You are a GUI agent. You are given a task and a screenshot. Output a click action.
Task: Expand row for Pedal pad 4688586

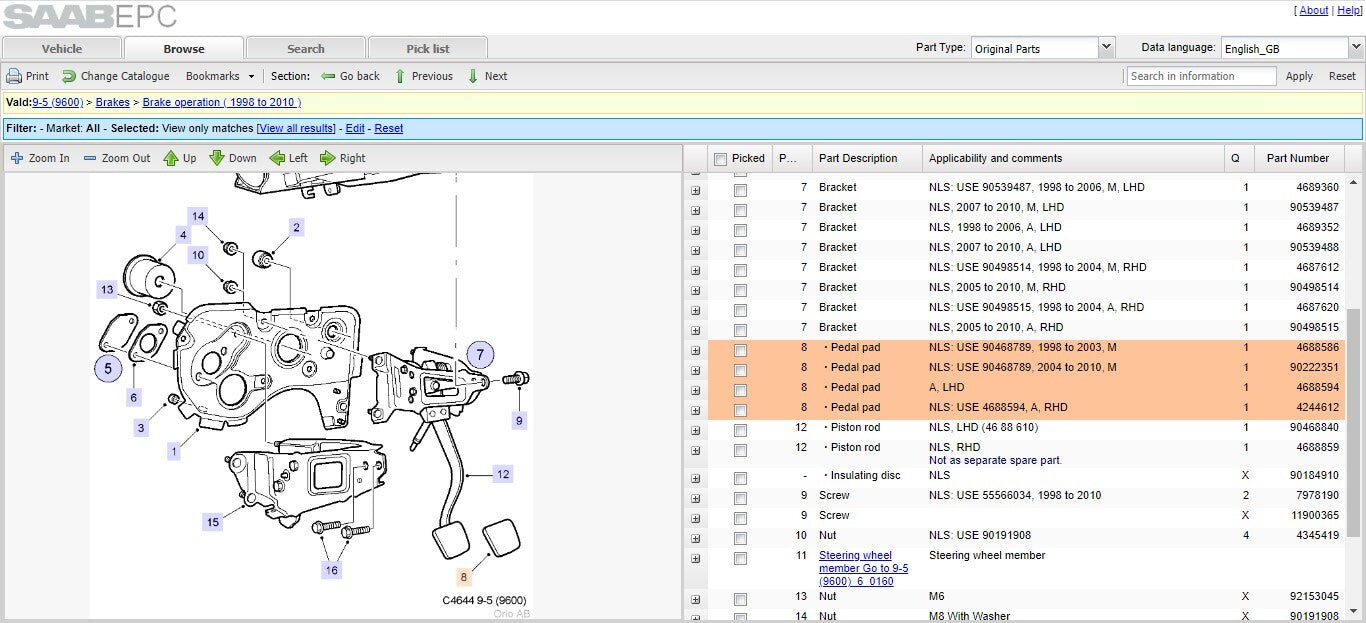(x=695, y=350)
